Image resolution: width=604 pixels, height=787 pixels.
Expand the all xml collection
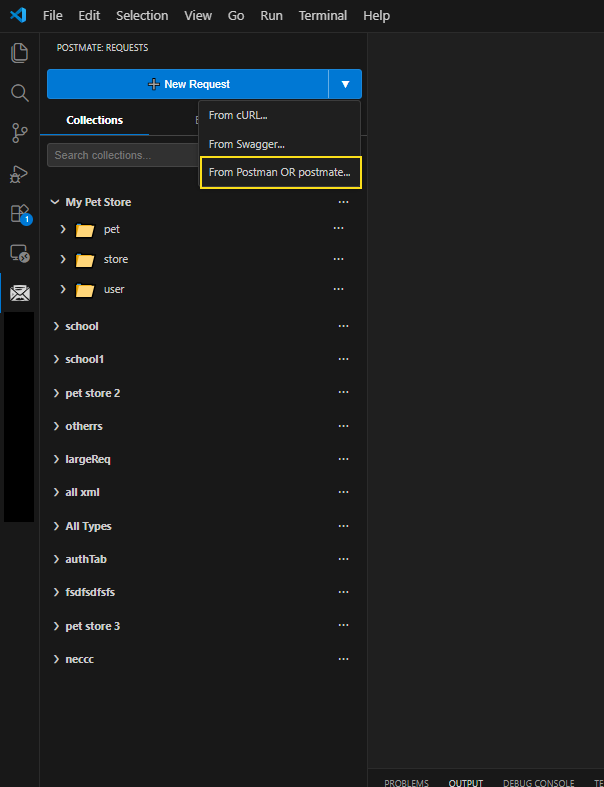tap(56, 492)
